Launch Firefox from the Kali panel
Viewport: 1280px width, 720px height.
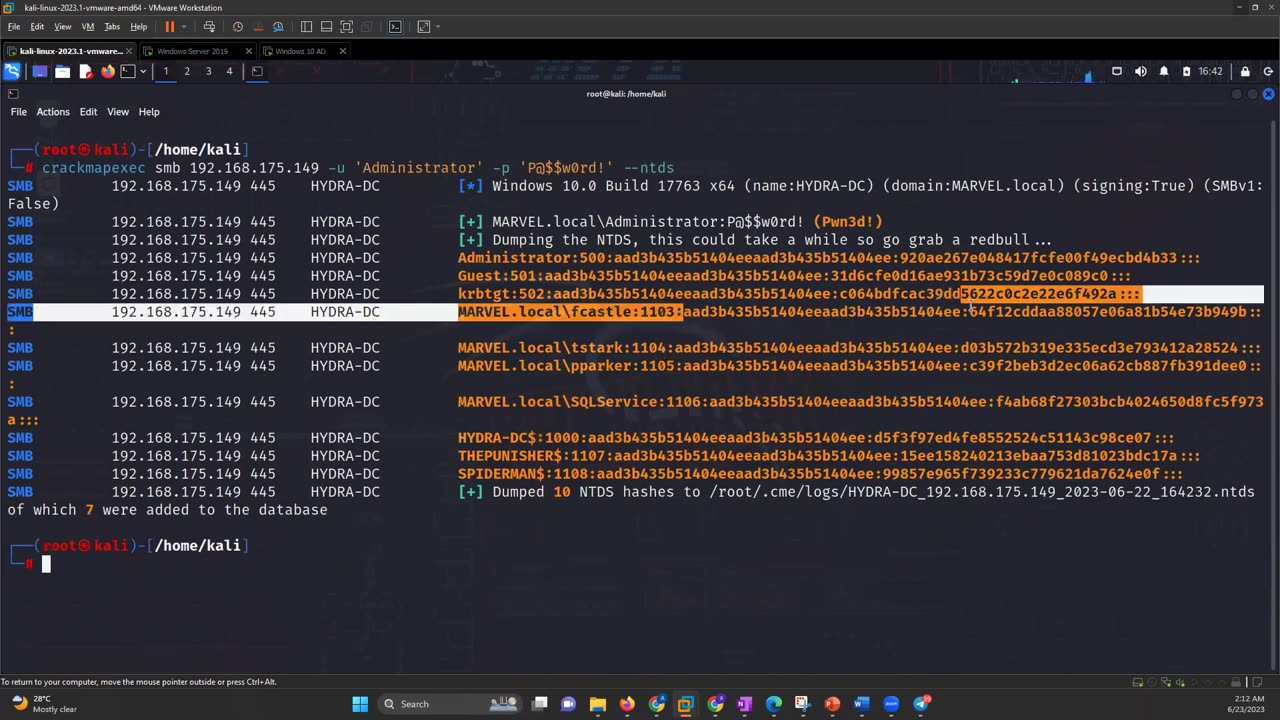pyautogui.click(x=107, y=71)
